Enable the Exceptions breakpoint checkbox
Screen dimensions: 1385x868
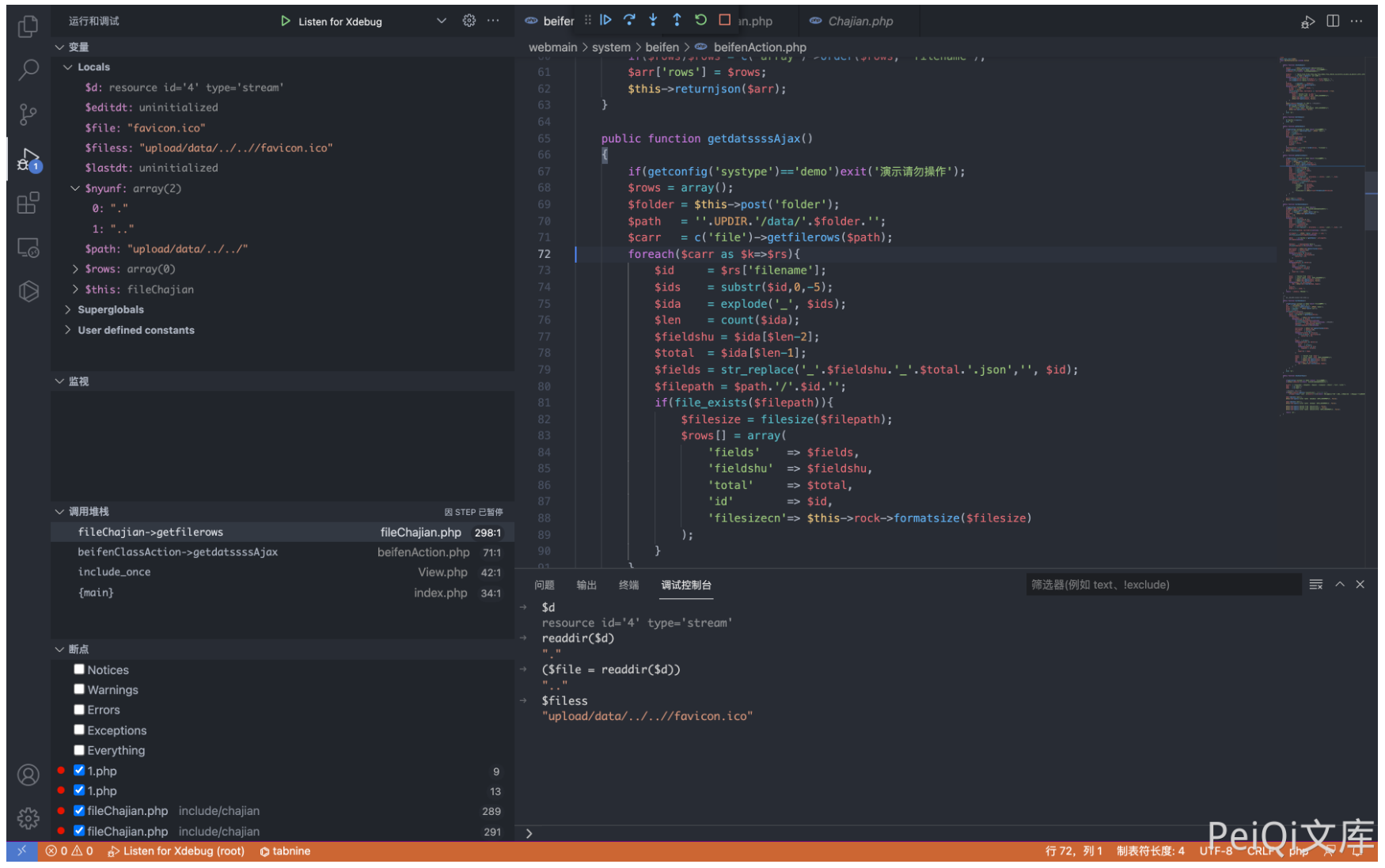pos(79,730)
